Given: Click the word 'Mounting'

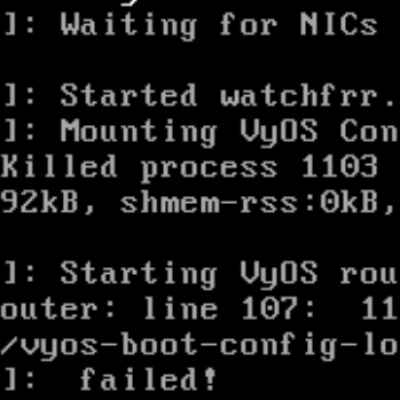Looking at the screenshot, I should coord(139,133).
